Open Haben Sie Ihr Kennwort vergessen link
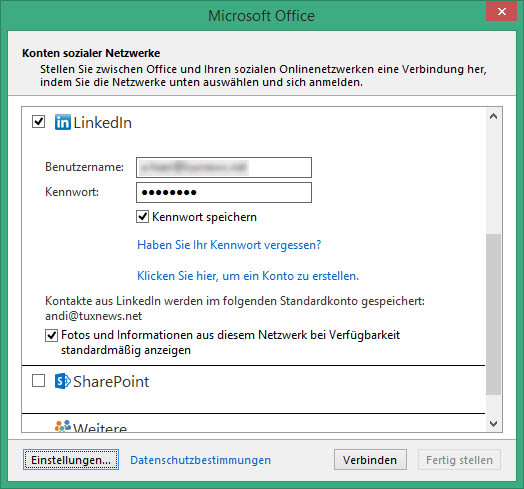This screenshot has height=489, width=524. [x=229, y=245]
